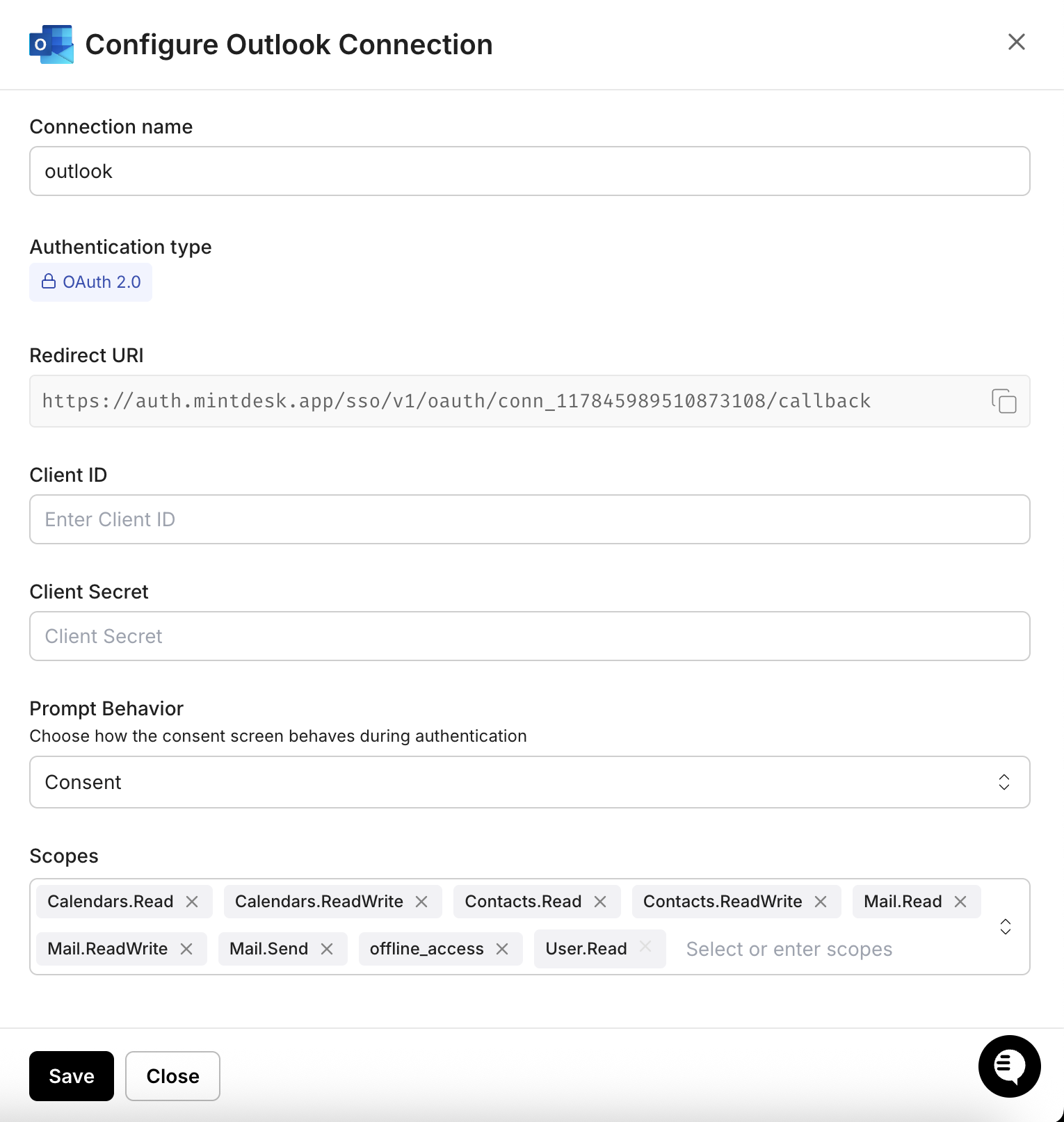Select the OAuth 2.0 authentication type badge
1064x1122 pixels.
point(90,282)
